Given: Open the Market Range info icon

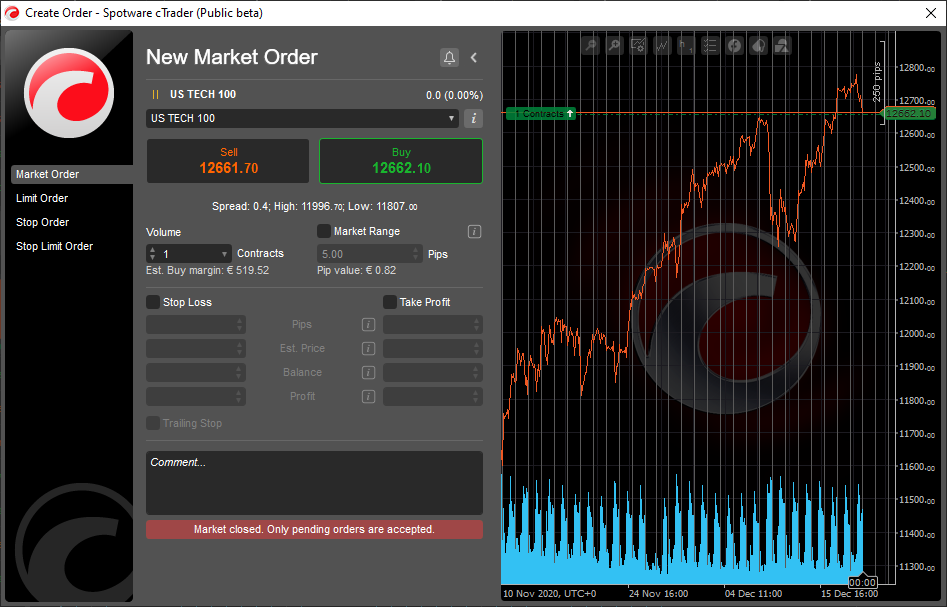Looking at the screenshot, I should (x=475, y=231).
